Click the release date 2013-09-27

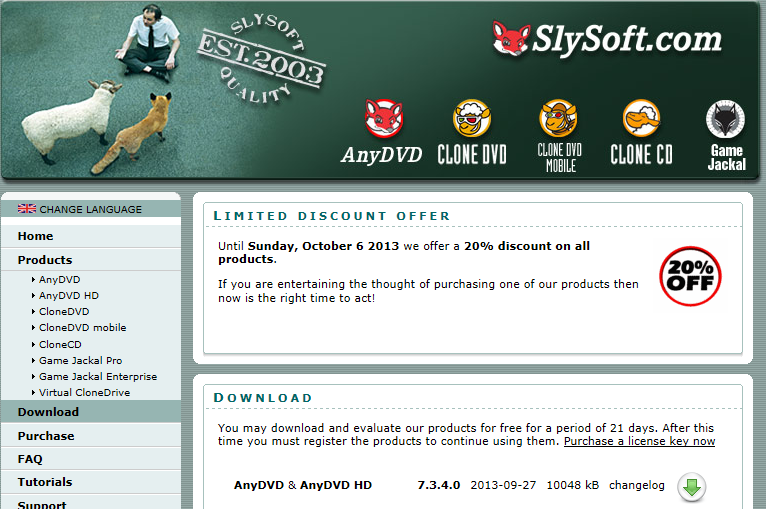pos(503,485)
